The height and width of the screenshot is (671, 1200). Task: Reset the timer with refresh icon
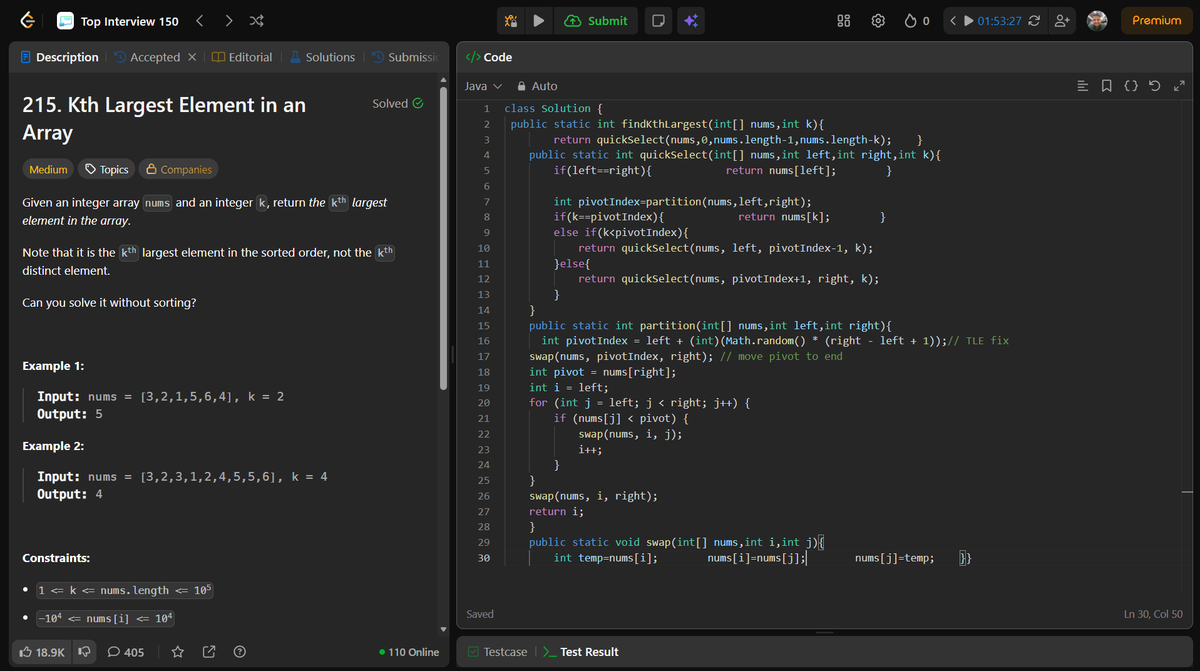(1036, 21)
